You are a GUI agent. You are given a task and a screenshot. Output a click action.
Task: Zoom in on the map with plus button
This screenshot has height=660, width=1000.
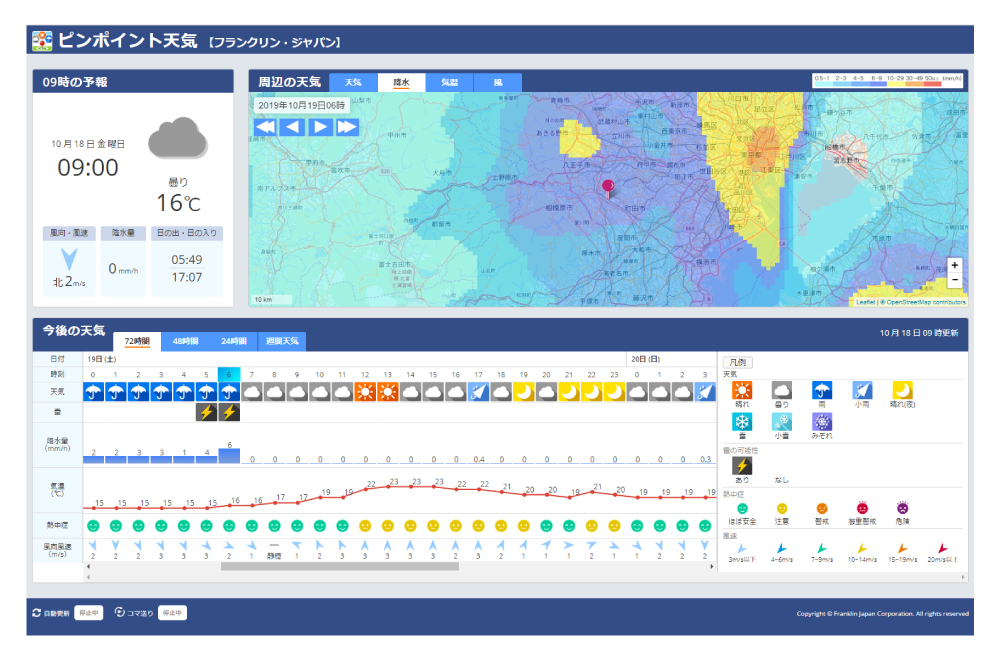click(x=955, y=265)
